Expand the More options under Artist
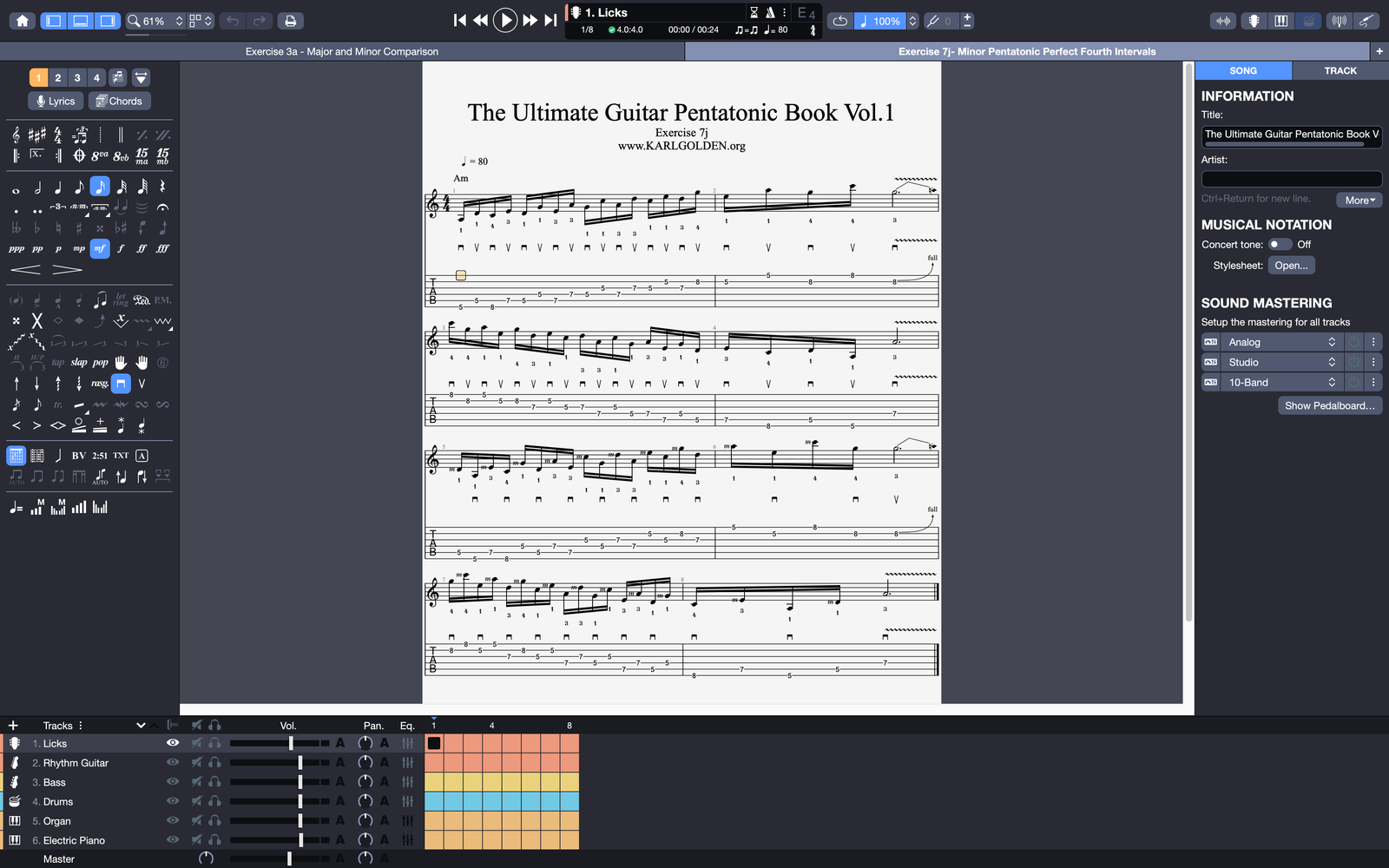Viewport: 1389px width, 868px height. tap(1359, 201)
